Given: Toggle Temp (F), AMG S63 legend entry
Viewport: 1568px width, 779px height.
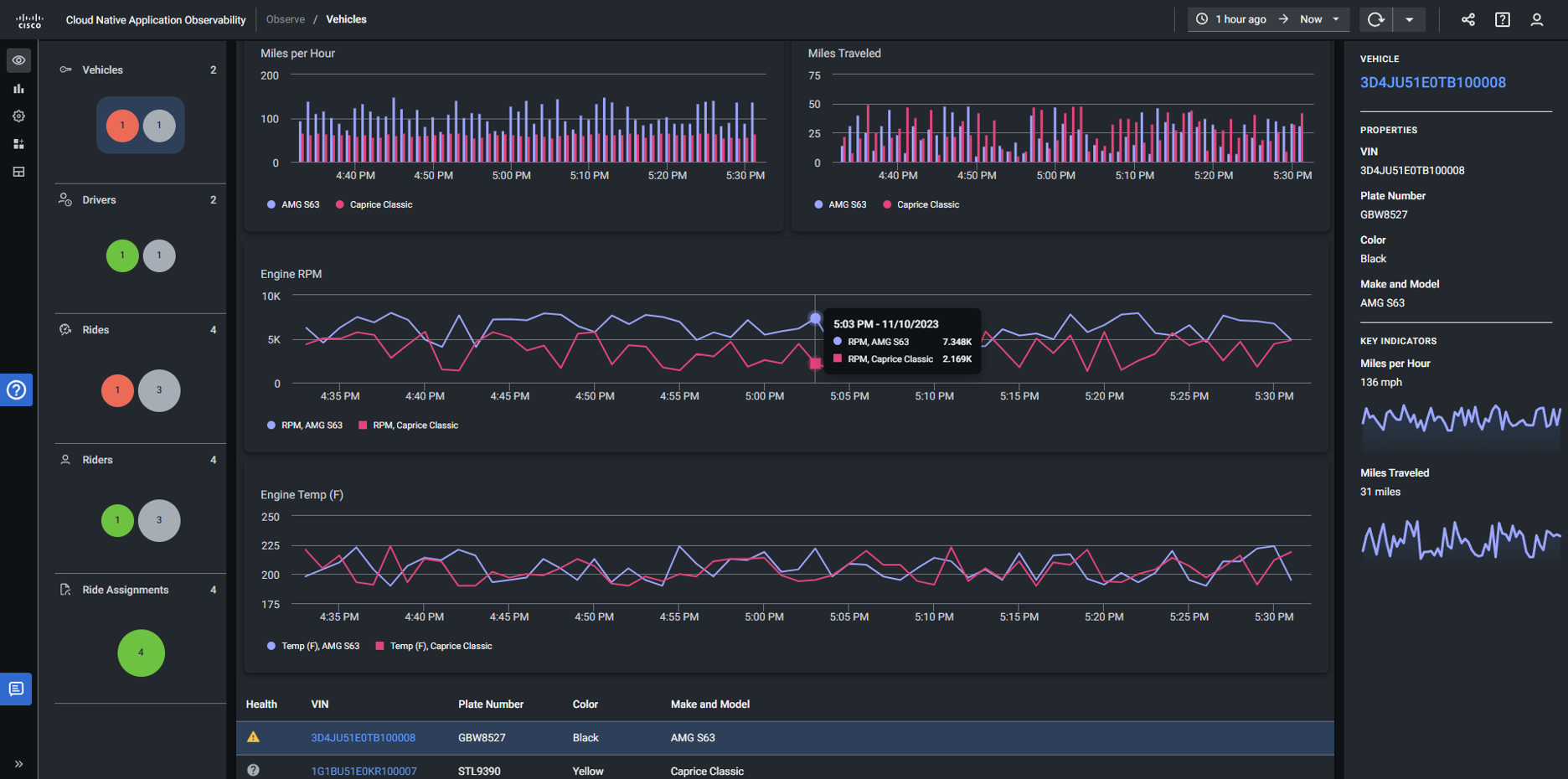Looking at the screenshot, I should click(313, 646).
